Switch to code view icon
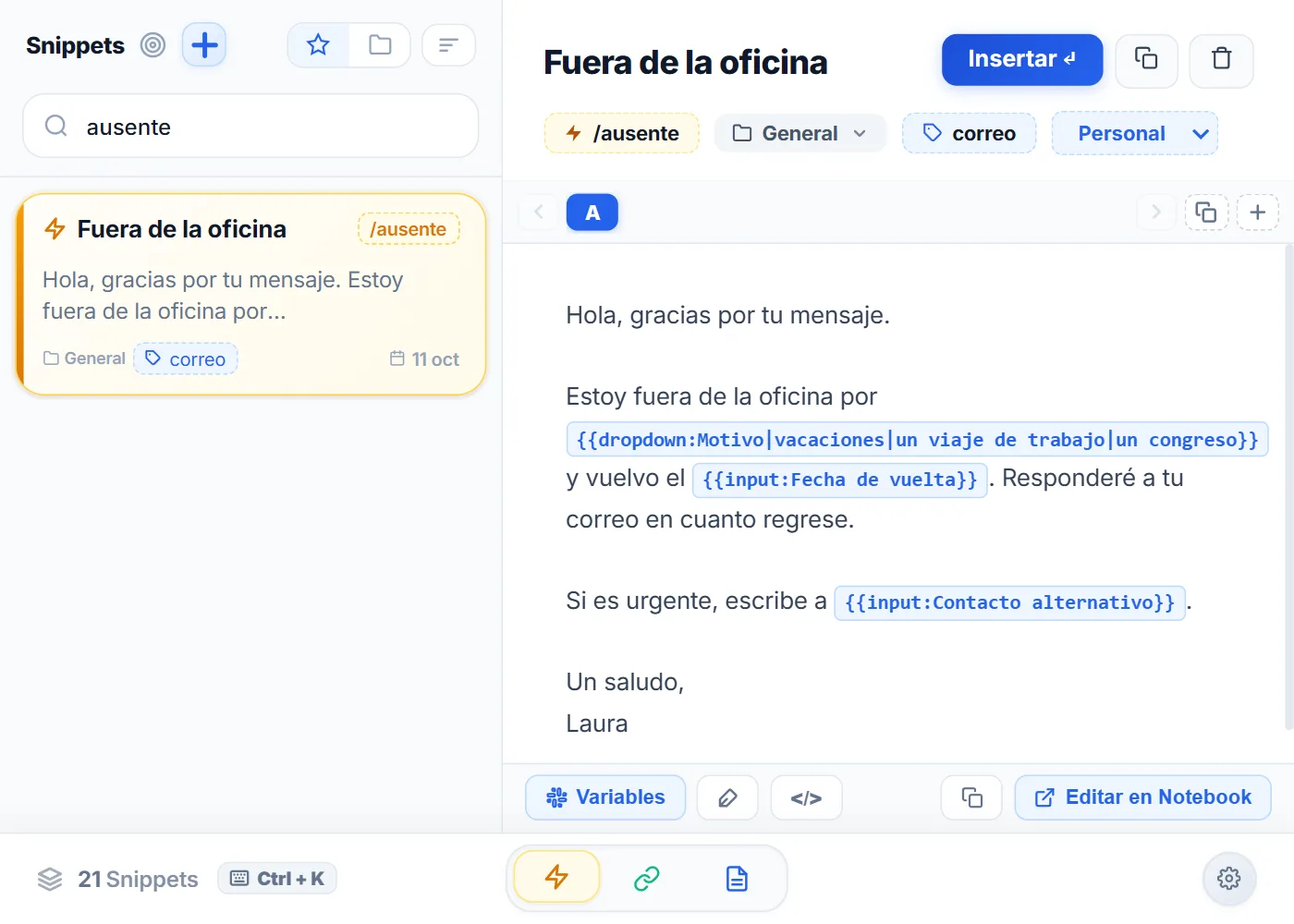 [x=806, y=797]
